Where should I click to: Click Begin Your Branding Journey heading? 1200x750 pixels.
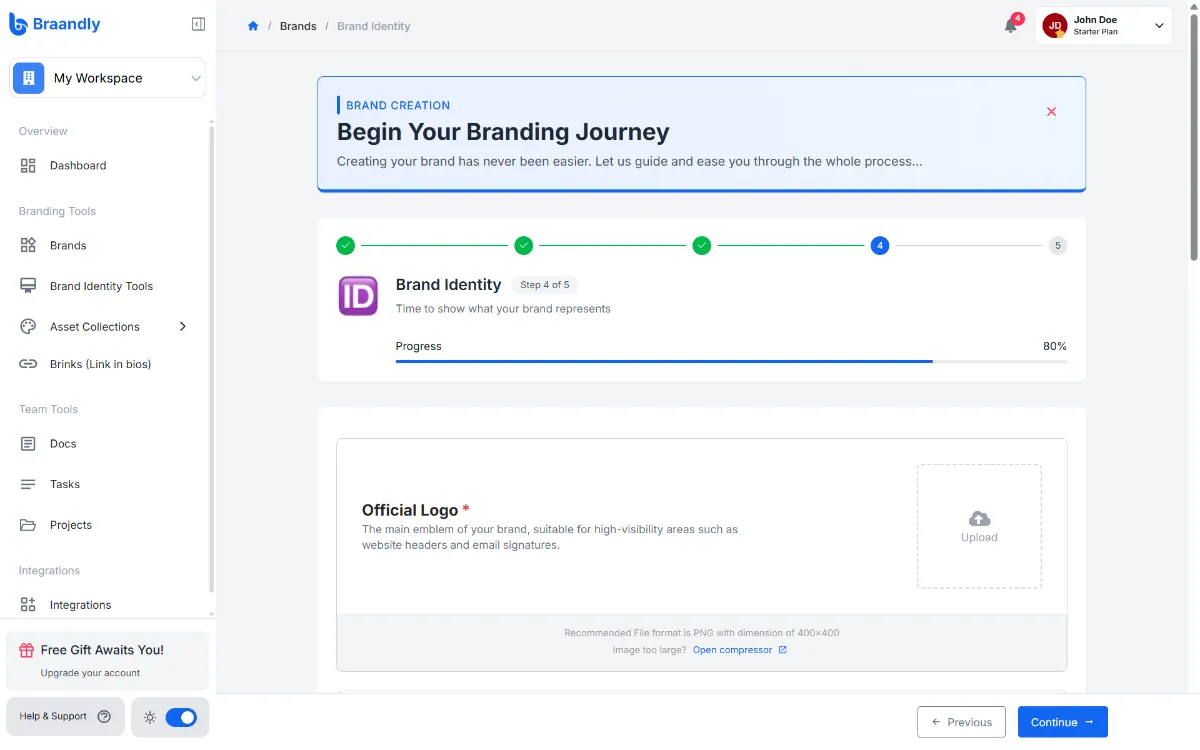click(503, 132)
